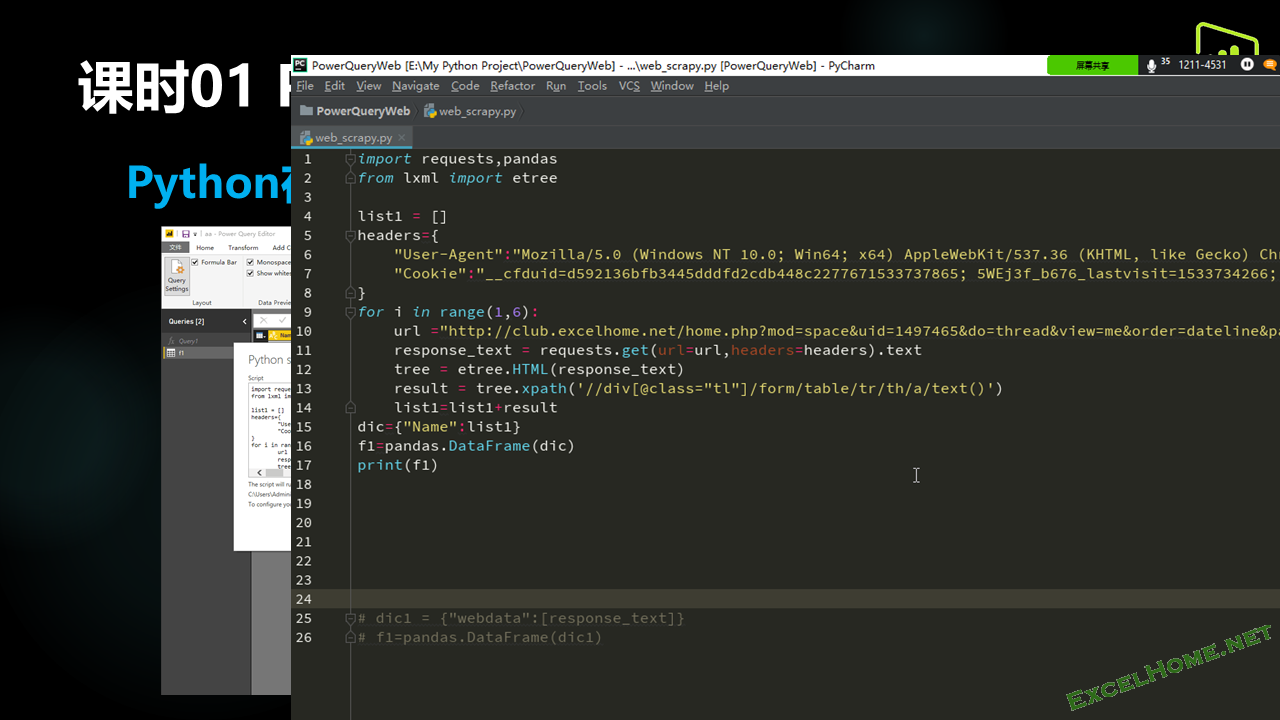This screenshot has height=720, width=1280.
Task: Collapse the for loop fold at line 9
Action: tap(350, 312)
